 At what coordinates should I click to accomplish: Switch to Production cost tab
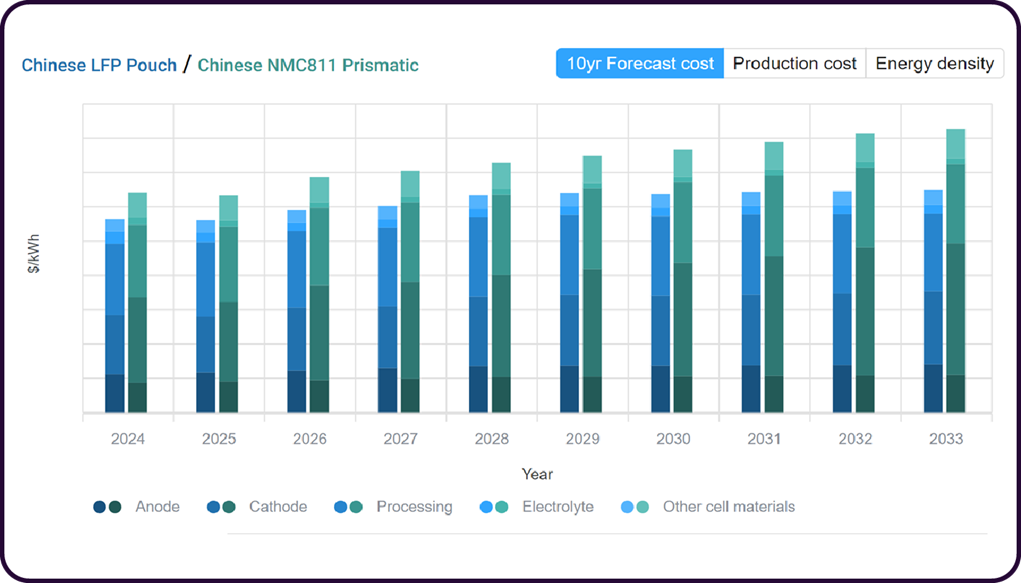[794, 63]
